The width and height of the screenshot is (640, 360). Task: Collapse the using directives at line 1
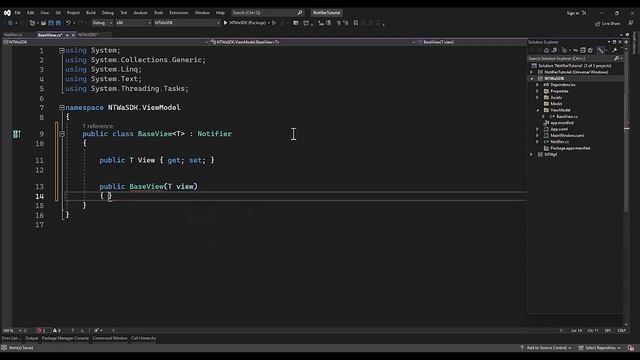tap(62, 50)
